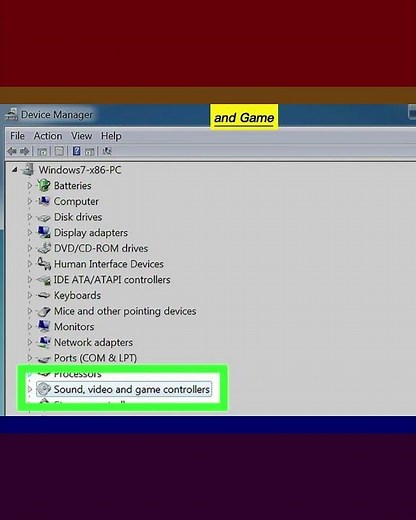Select the Batteries label
This screenshot has width=416, height=520.
[x=72, y=185]
